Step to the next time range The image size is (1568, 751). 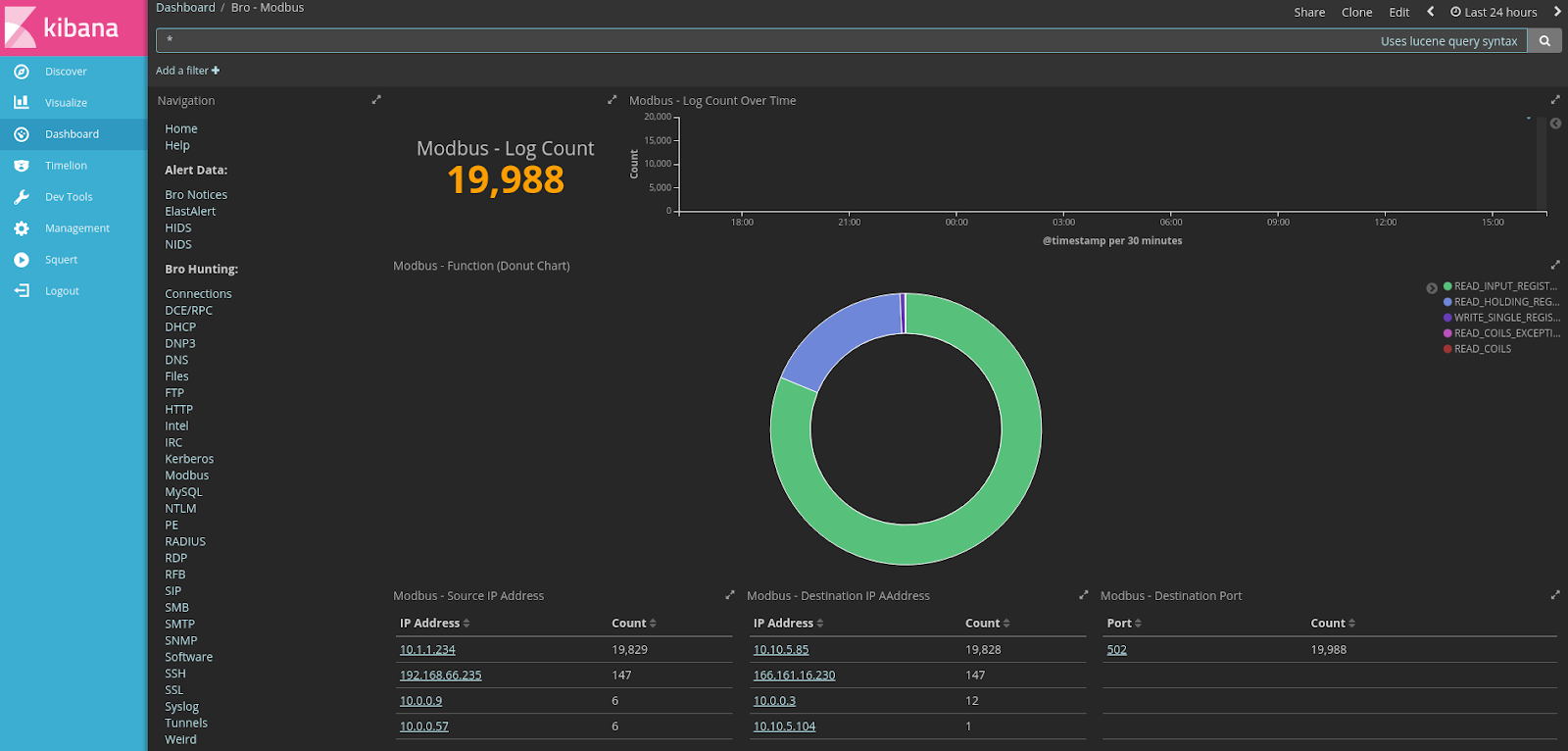click(x=1557, y=12)
